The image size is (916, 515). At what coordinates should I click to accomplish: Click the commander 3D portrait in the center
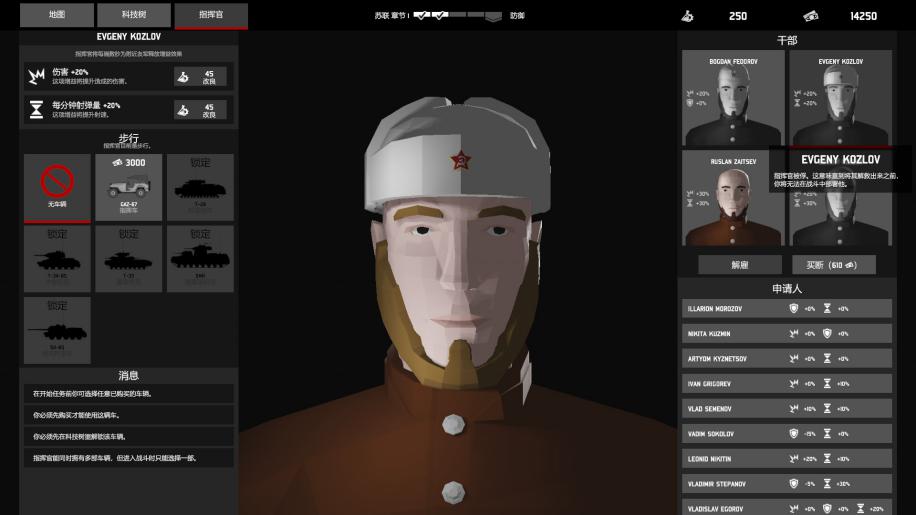[457, 304]
